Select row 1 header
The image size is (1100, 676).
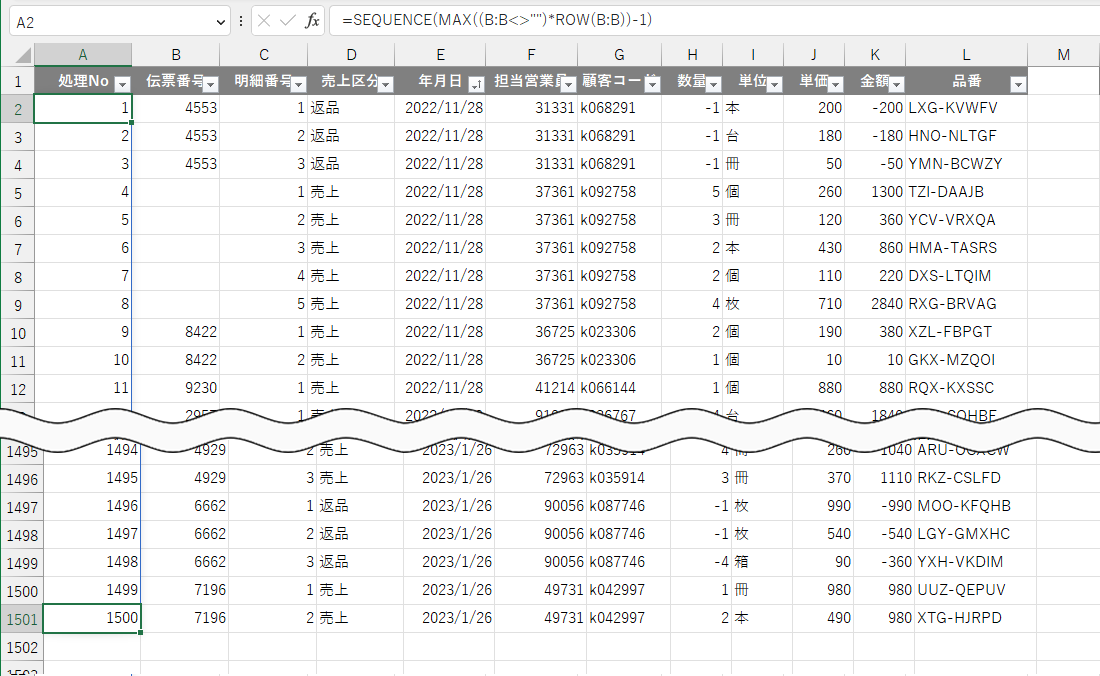pos(18,81)
